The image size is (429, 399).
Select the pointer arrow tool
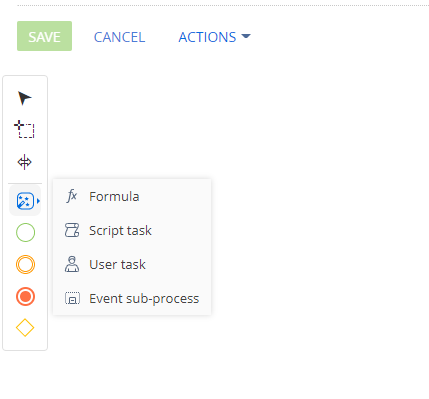tap(25, 98)
